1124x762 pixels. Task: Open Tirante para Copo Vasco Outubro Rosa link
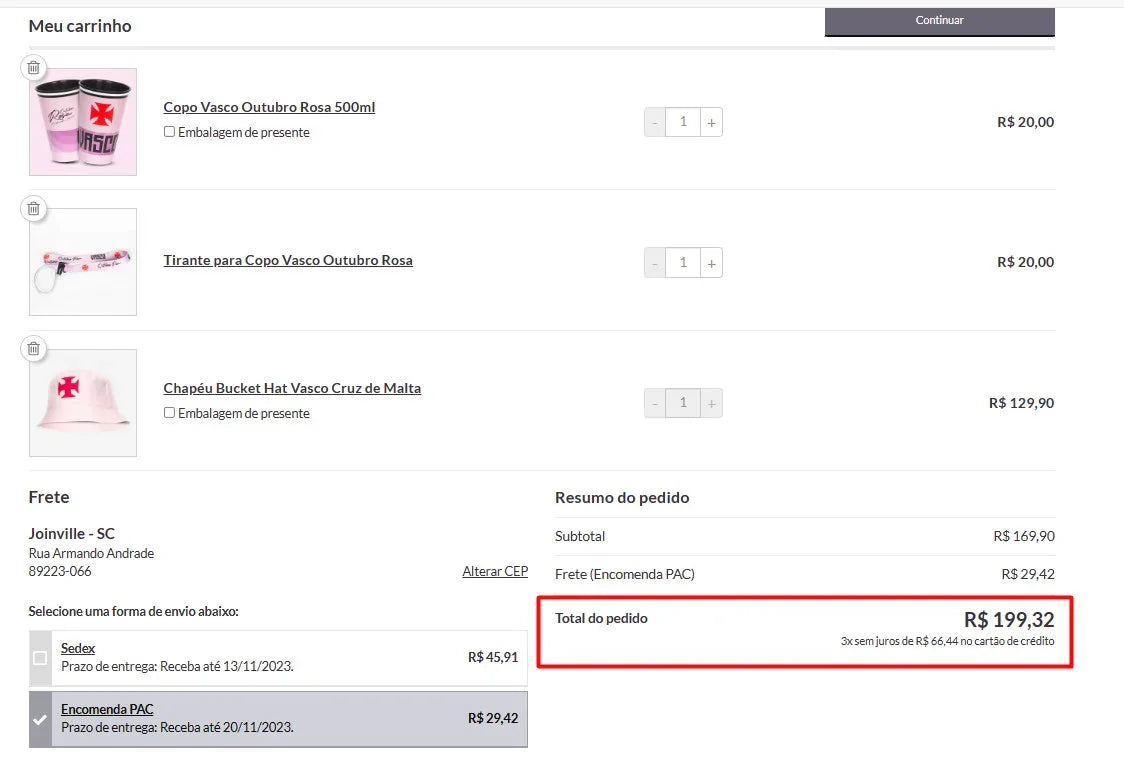point(288,260)
